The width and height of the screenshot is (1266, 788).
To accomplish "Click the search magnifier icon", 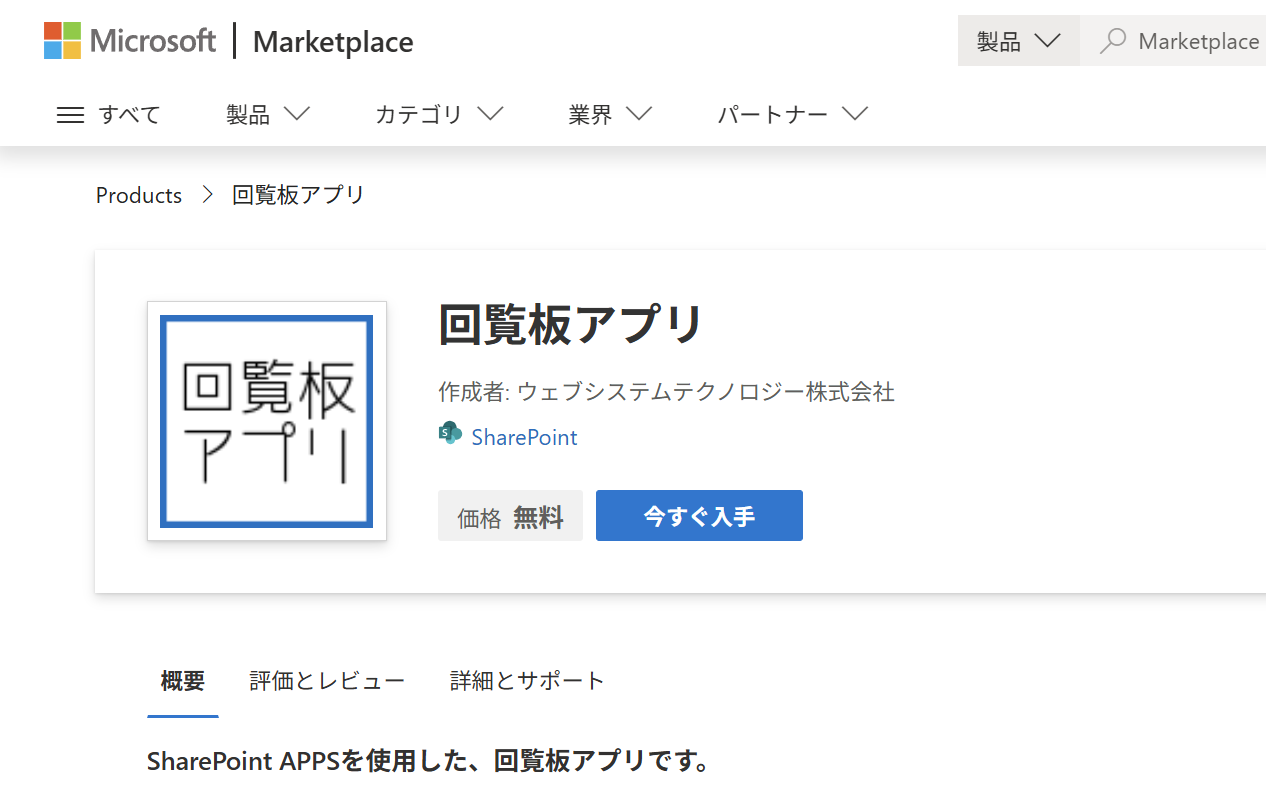I will pyautogui.click(x=1112, y=41).
